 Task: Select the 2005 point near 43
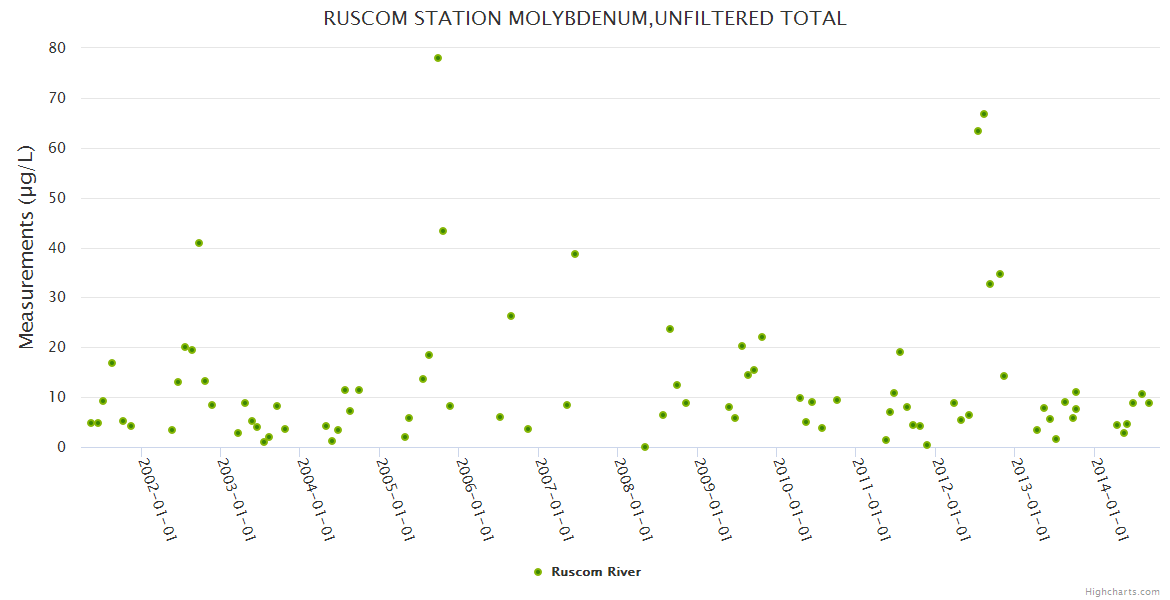point(443,231)
